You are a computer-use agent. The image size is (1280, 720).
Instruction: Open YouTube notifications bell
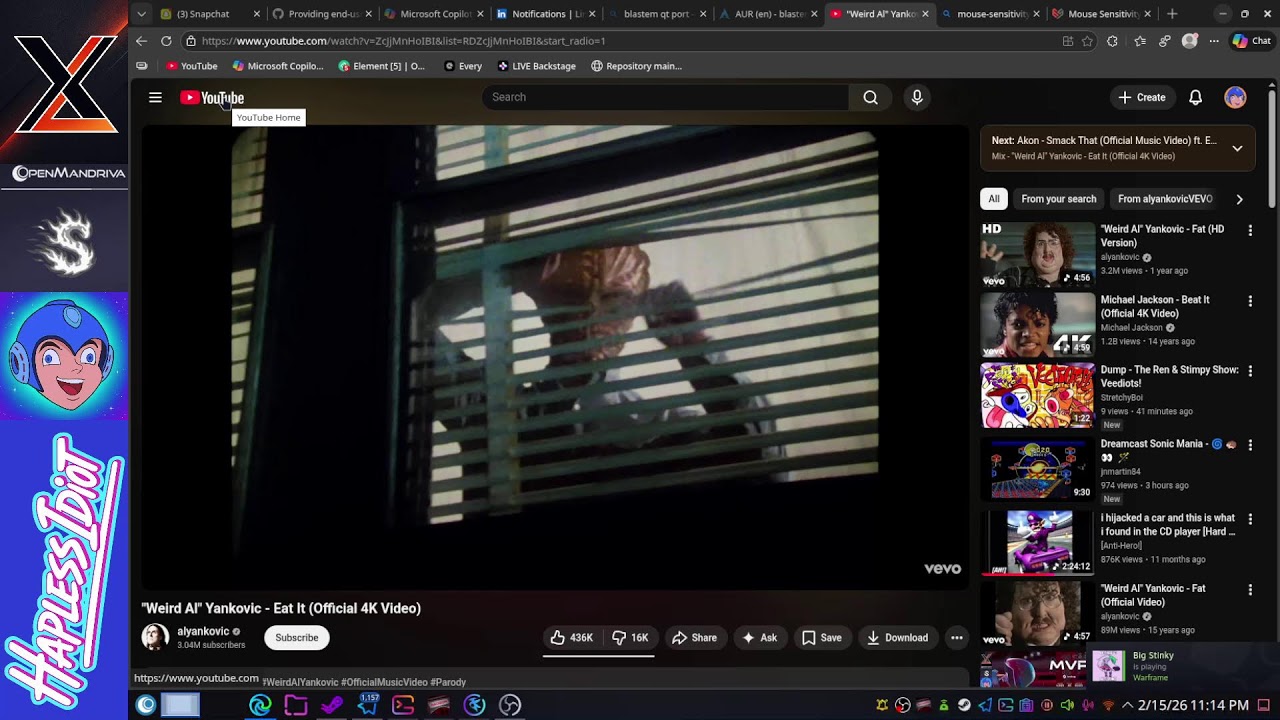click(x=1195, y=97)
